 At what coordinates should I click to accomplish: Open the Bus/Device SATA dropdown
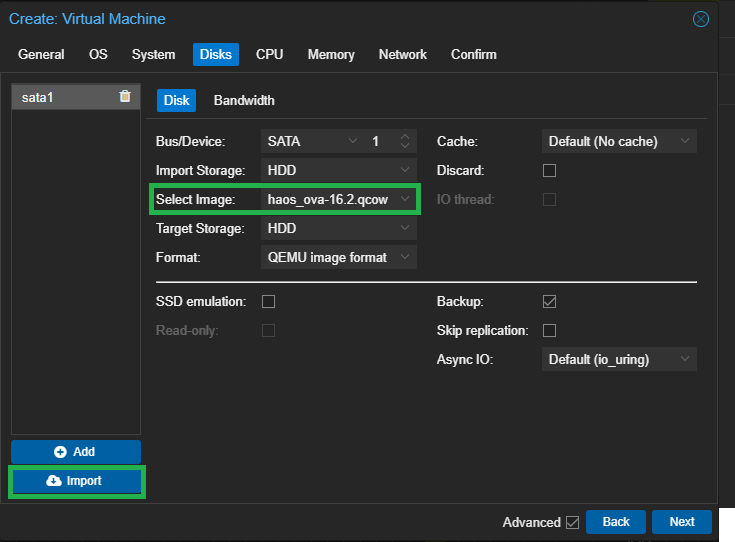(x=310, y=142)
